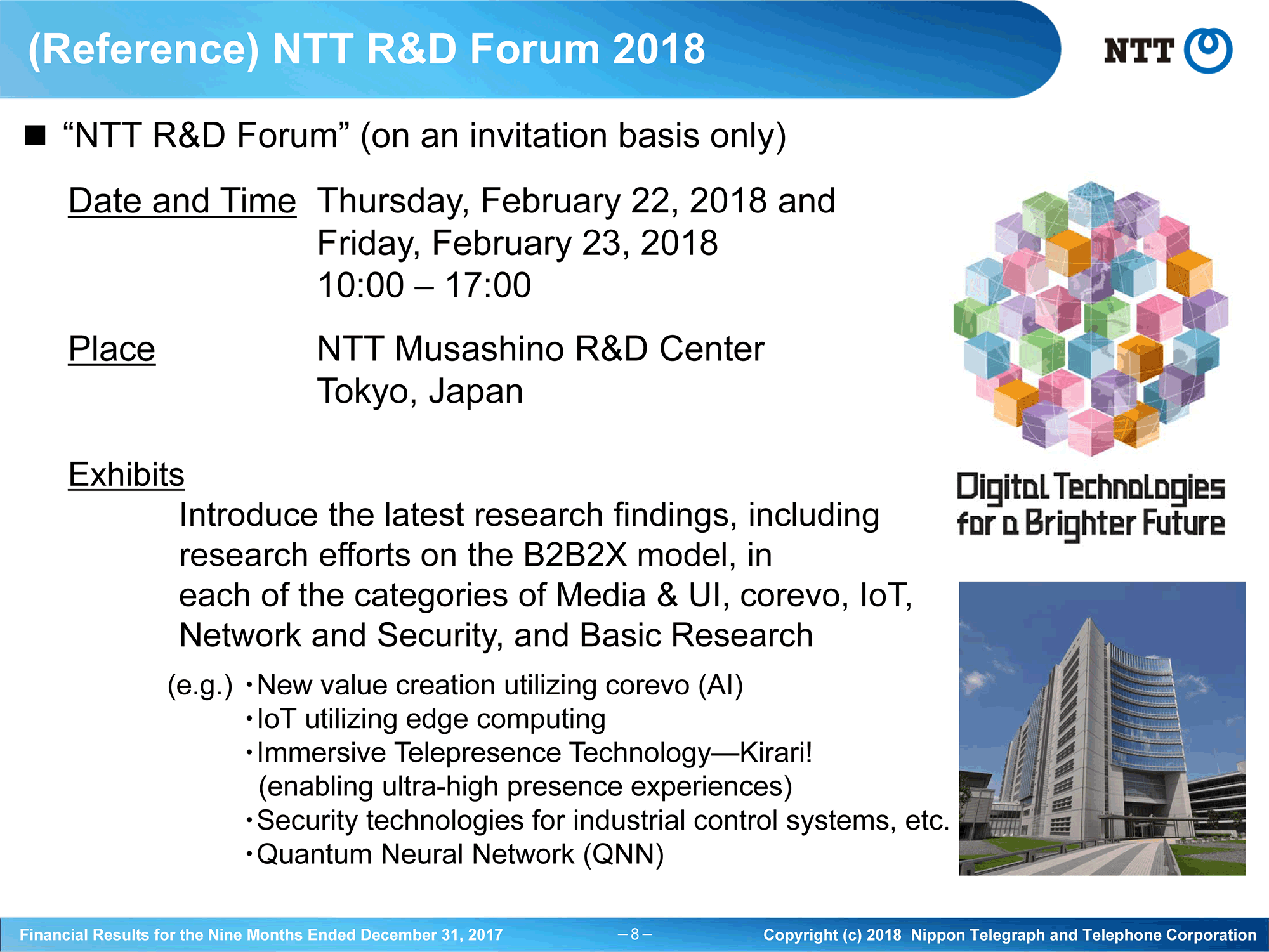Click the Financial Results footer text
The width and height of the screenshot is (1269, 952).
click(261, 935)
